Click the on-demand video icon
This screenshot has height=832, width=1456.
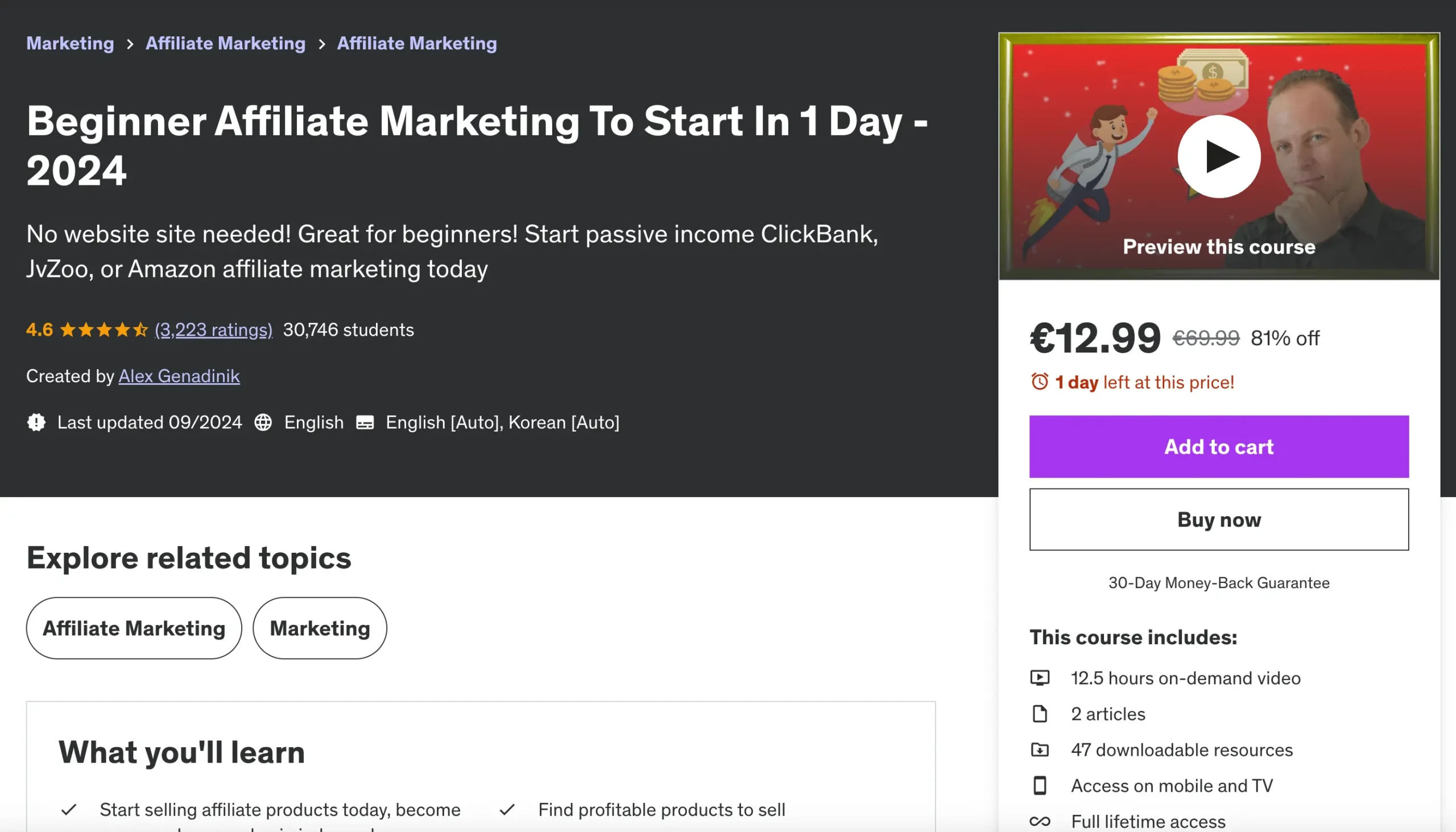click(x=1040, y=678)
